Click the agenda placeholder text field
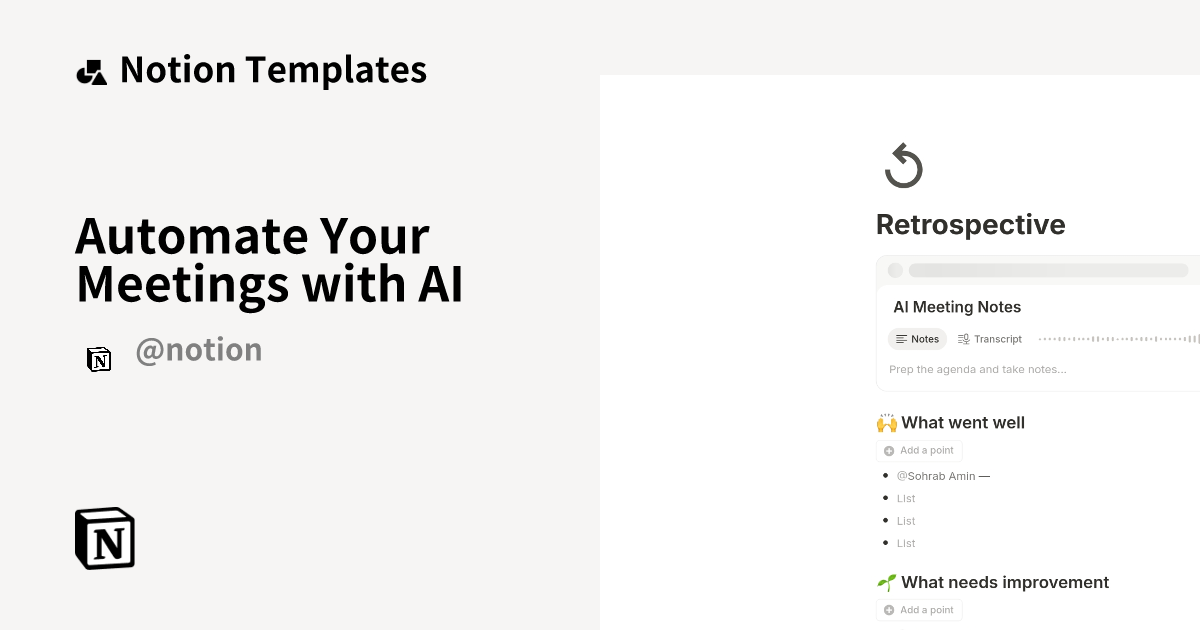Screen dimensions: 1200x630 click(x=978, y=369)
